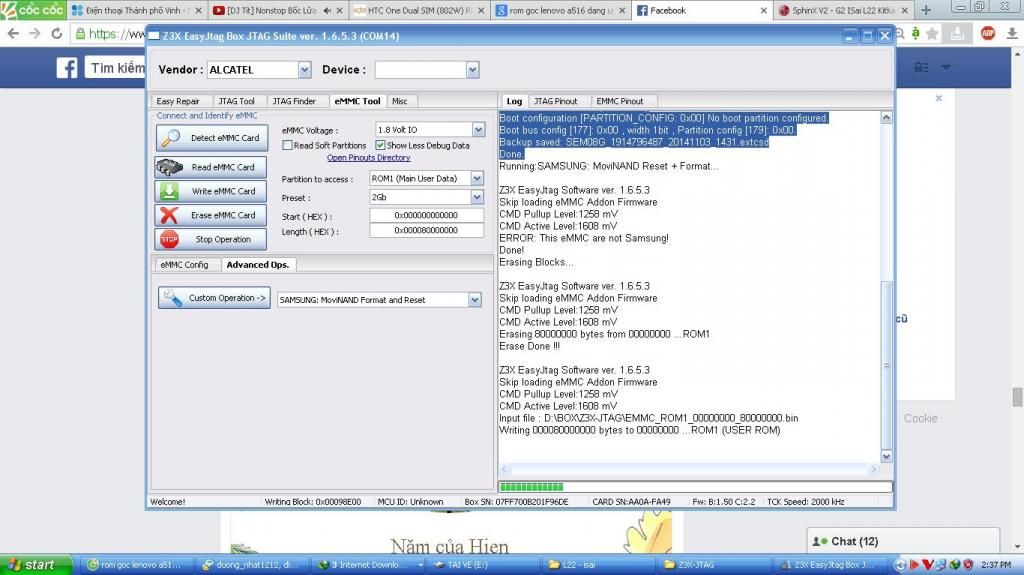
Task: Click the Windows Start button
Action: pos(36,565)
